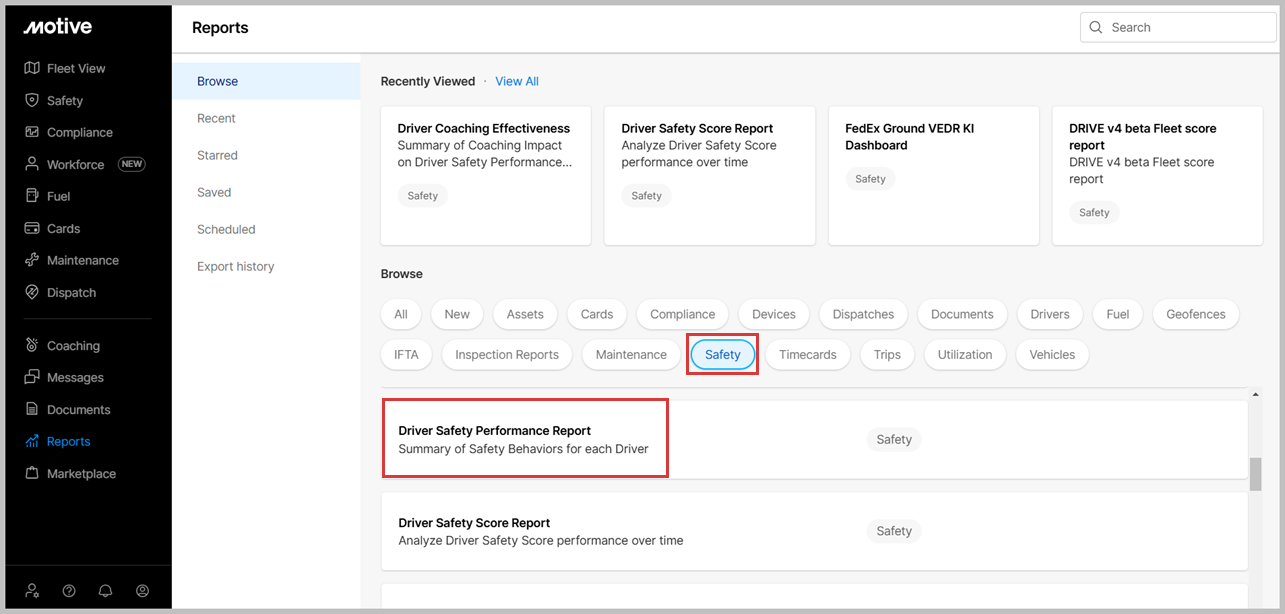The height and width of the screenshot is (614, 1285).
Task: Filter reports by Assets
Action: click(x=525, y=314)
